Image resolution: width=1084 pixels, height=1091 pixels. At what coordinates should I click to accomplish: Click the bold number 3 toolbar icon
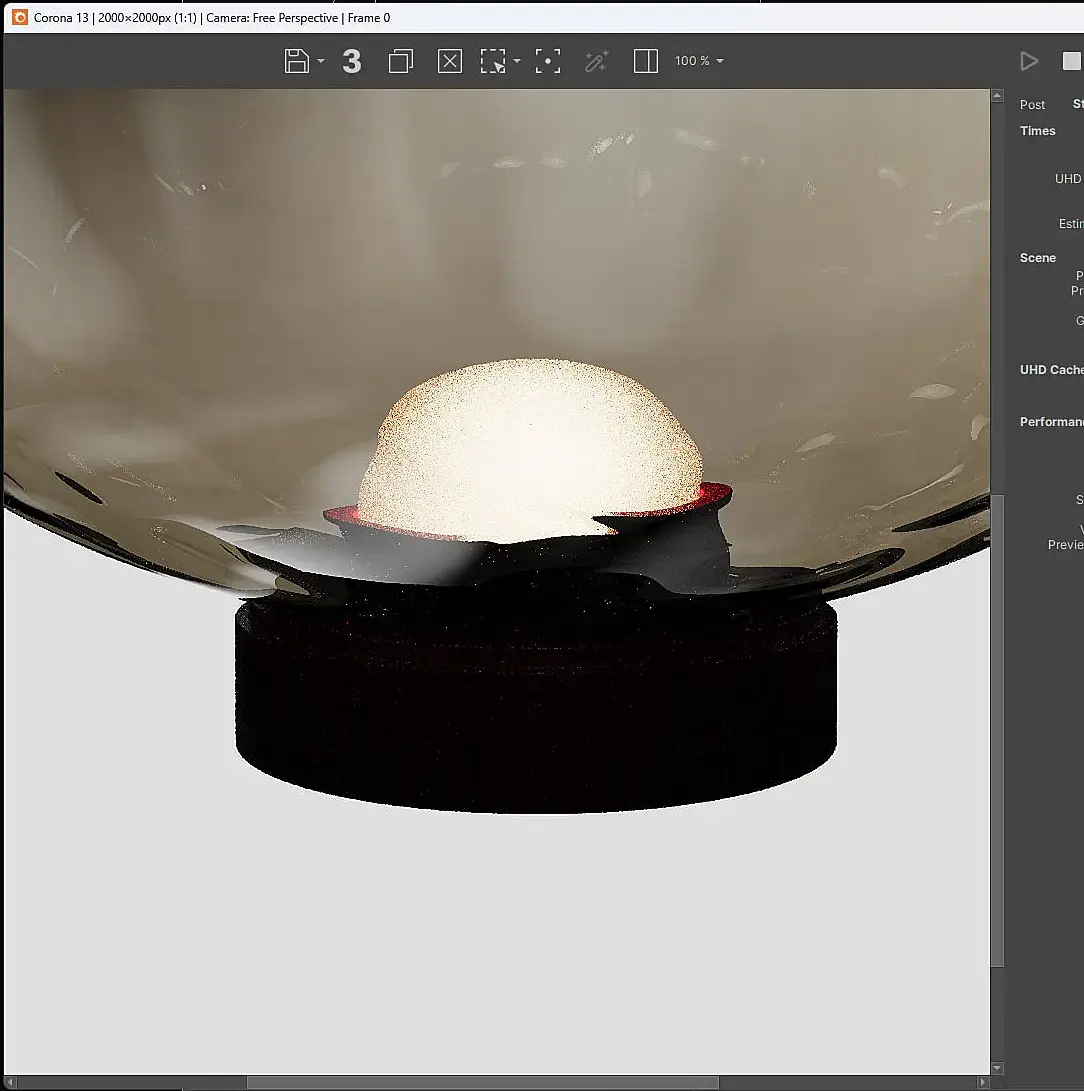coord(351,61)
